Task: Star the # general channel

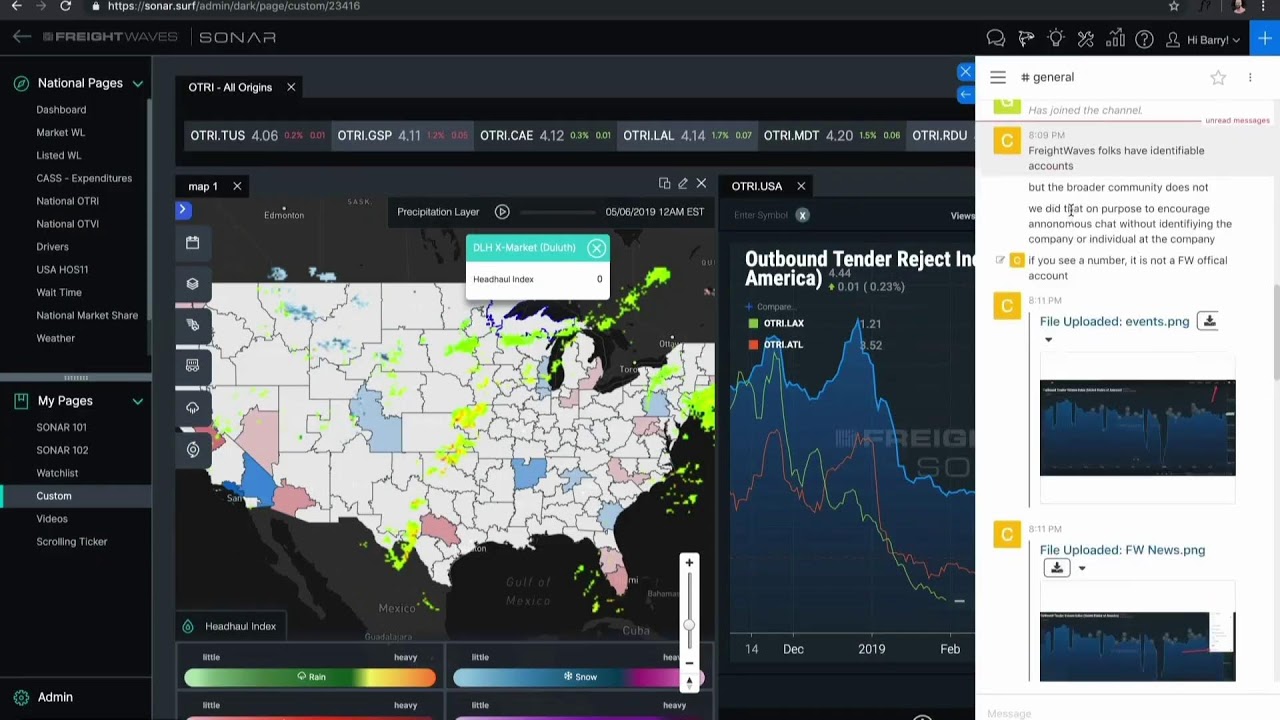Action: [x=1218, y=77]
